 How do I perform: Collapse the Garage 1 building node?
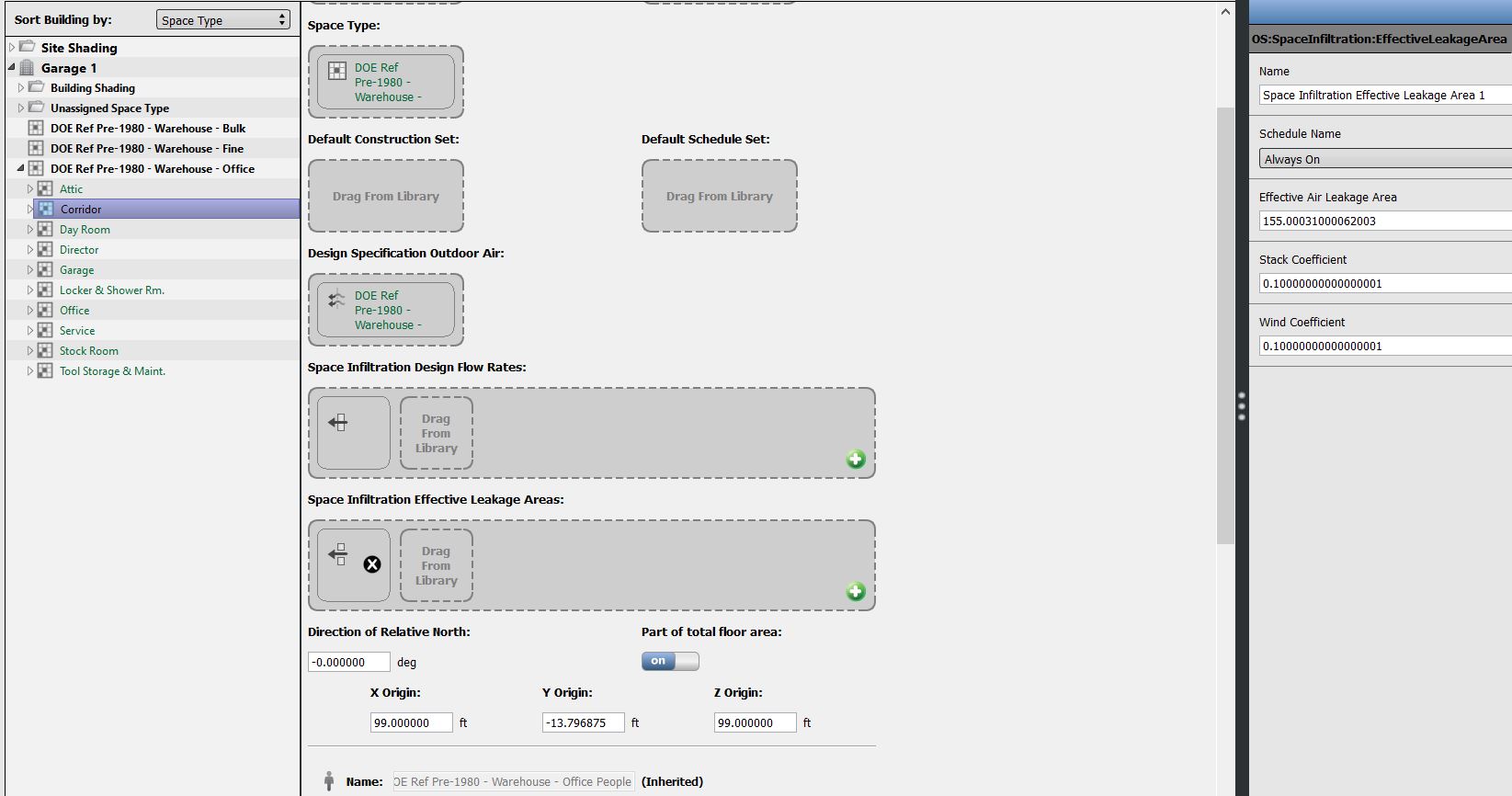click(x=12, y=67)
